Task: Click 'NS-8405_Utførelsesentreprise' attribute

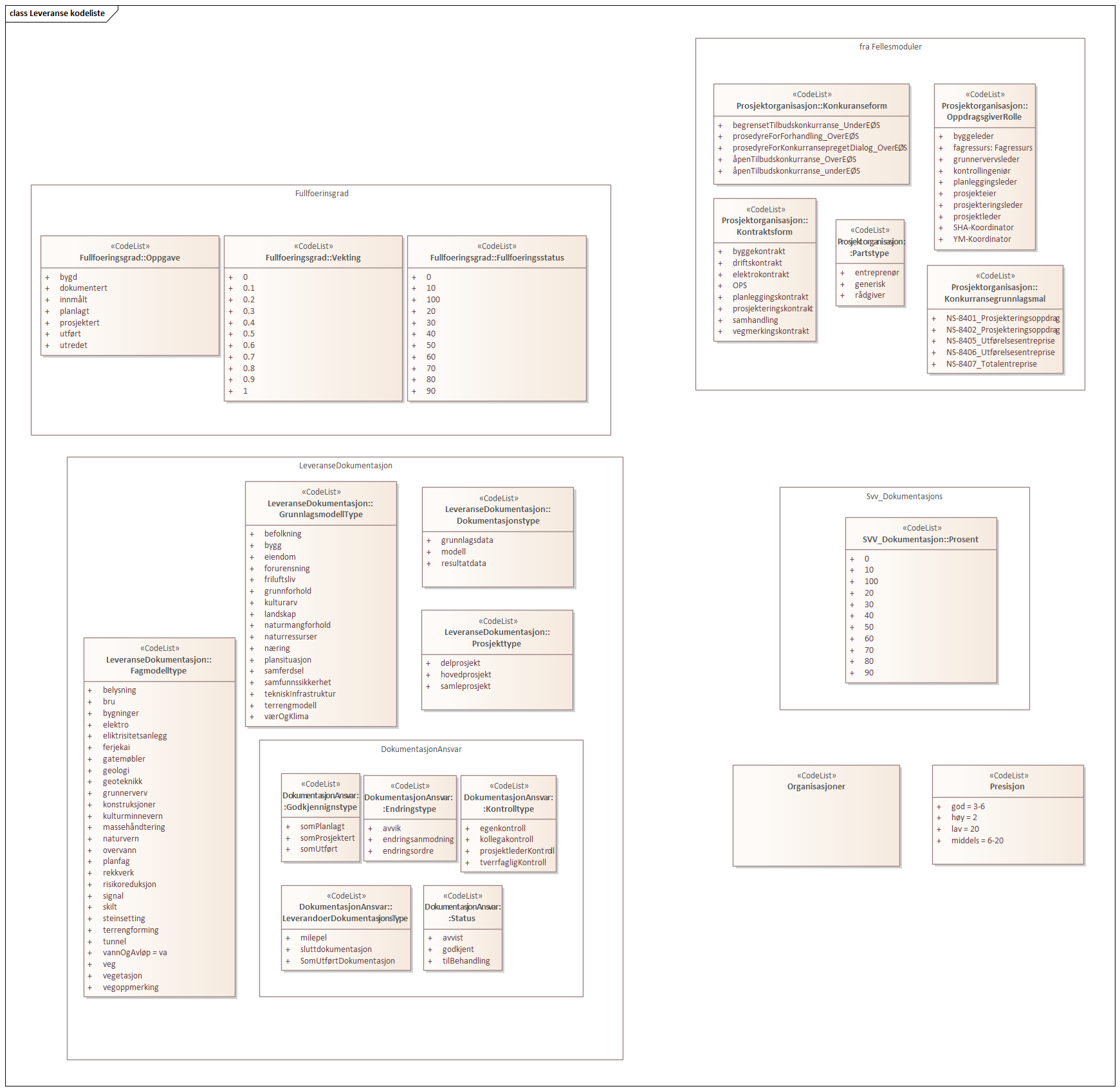Action: (x=1000, y=341)
